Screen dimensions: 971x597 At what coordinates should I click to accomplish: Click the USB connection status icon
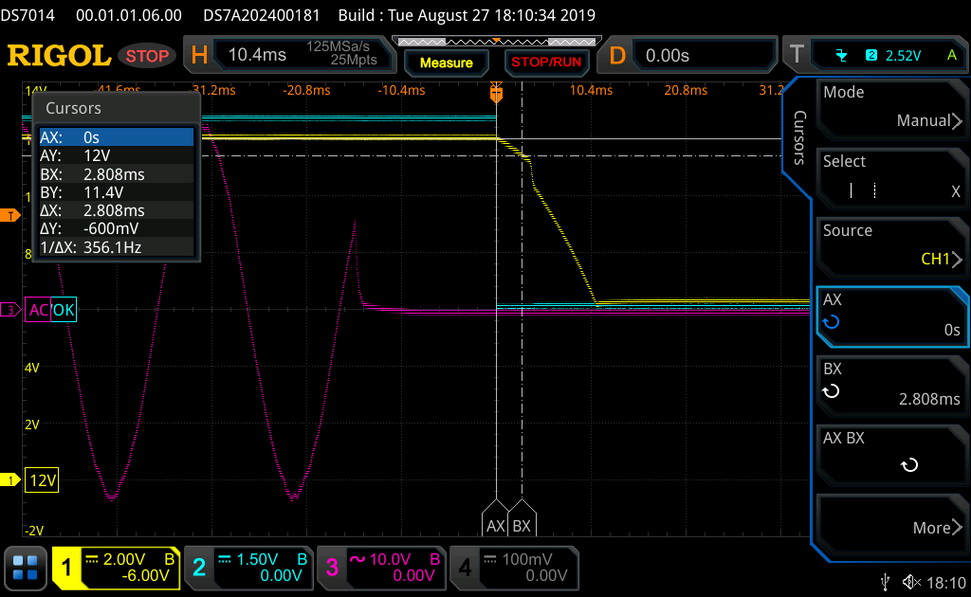coord(886,582)
